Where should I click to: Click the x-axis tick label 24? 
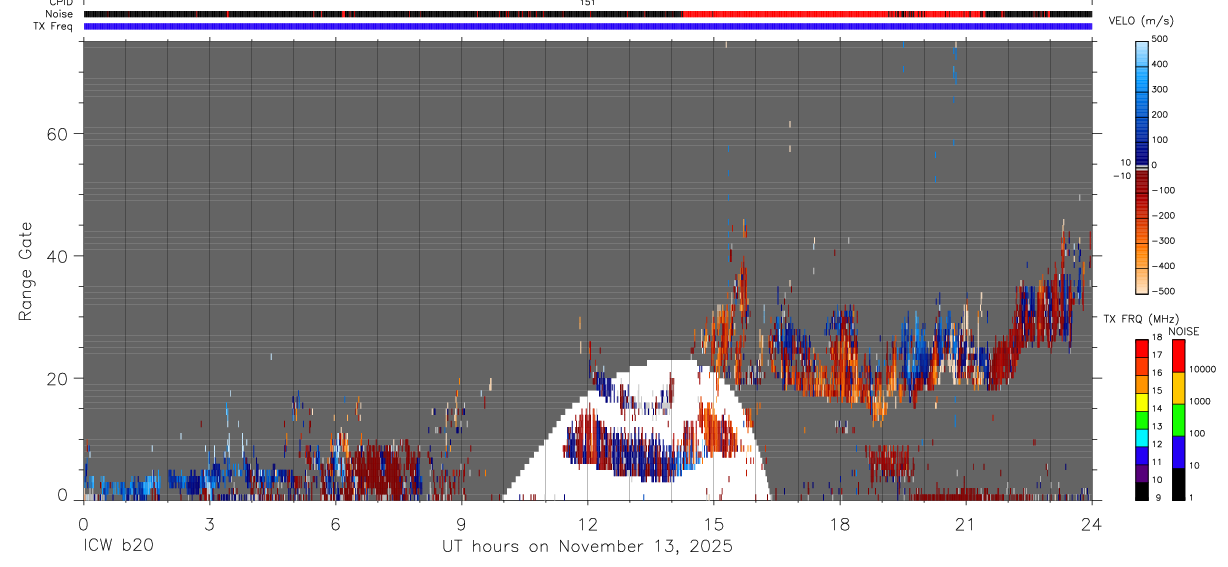[x=1092, y=523]
